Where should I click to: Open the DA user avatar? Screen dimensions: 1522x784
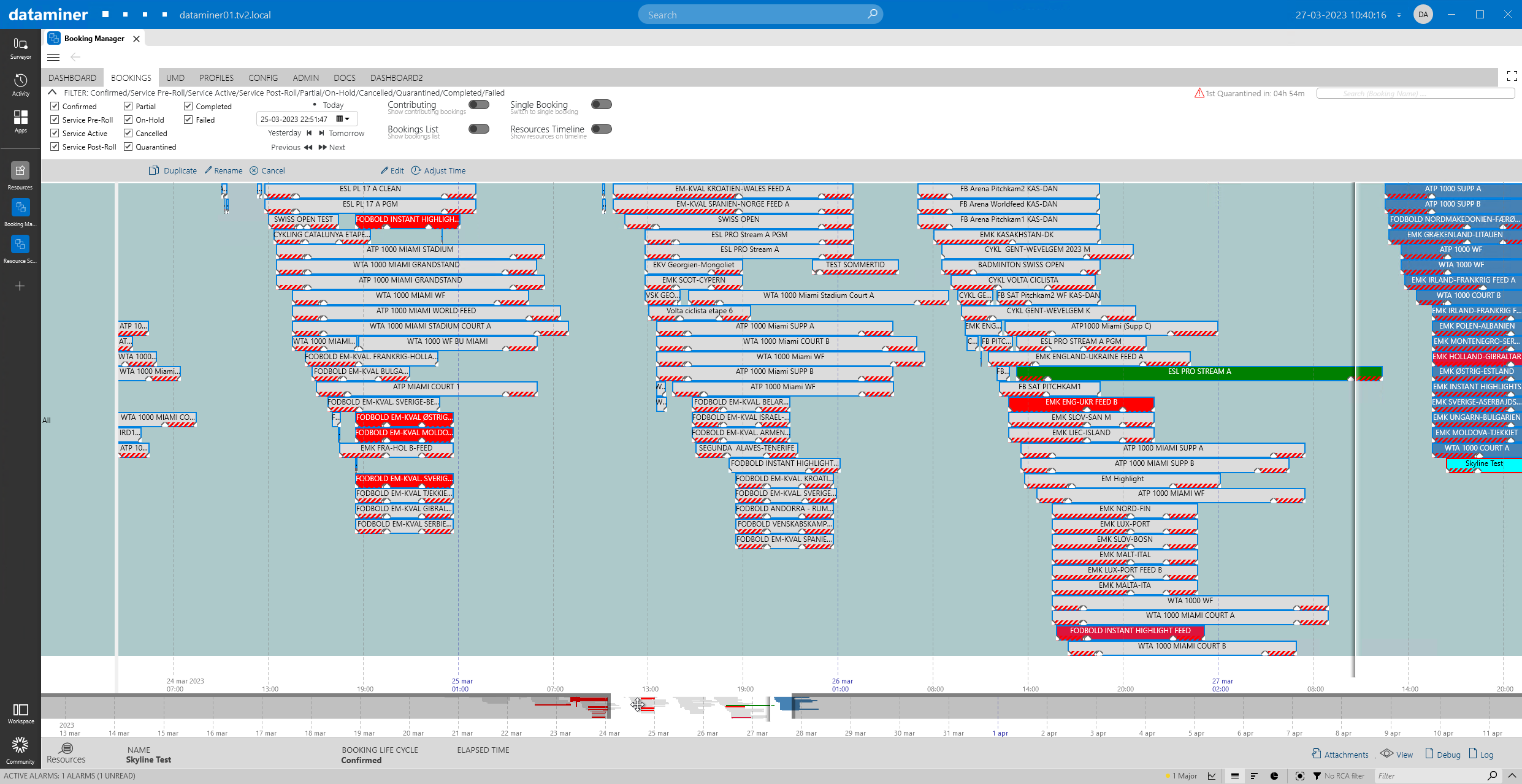(x=1423, y=14)
